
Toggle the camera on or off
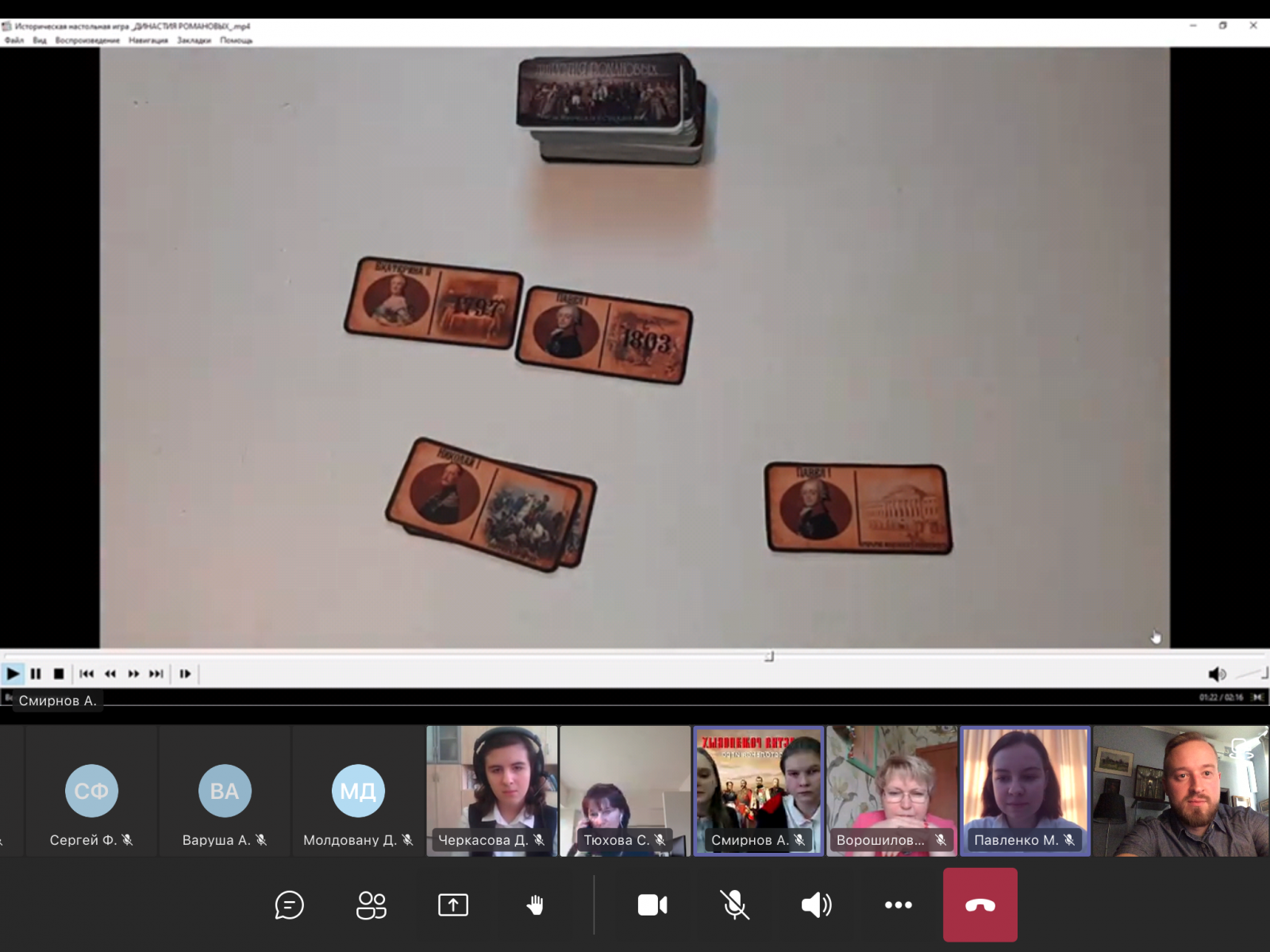[652, 905]
